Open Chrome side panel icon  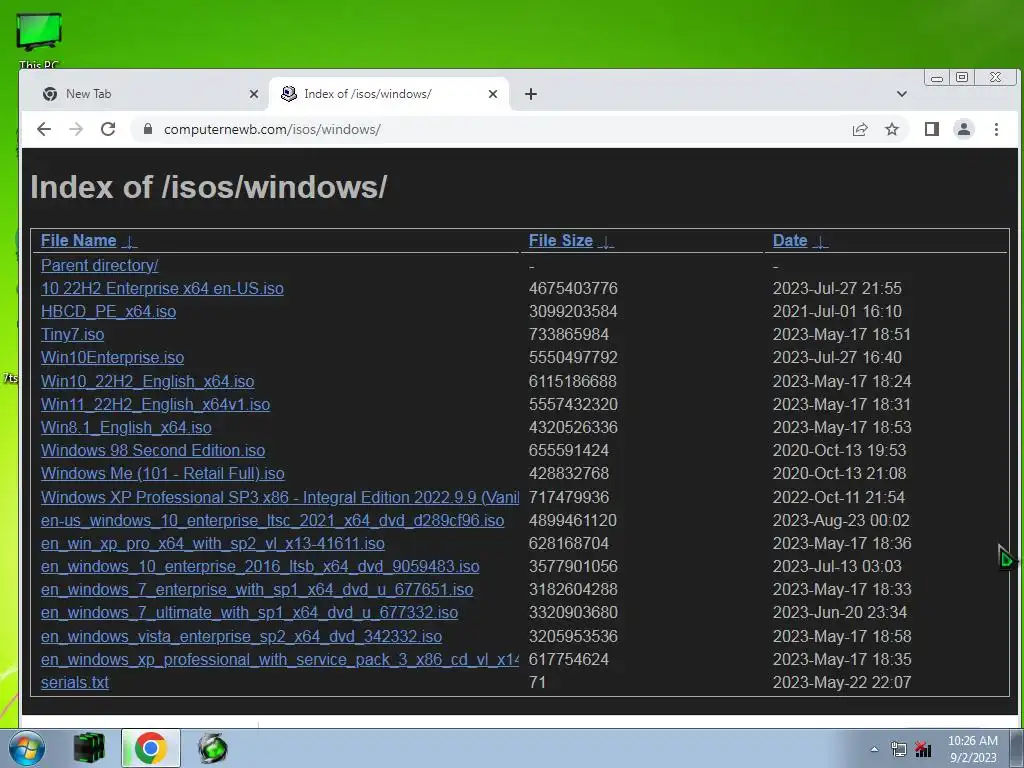932,129
